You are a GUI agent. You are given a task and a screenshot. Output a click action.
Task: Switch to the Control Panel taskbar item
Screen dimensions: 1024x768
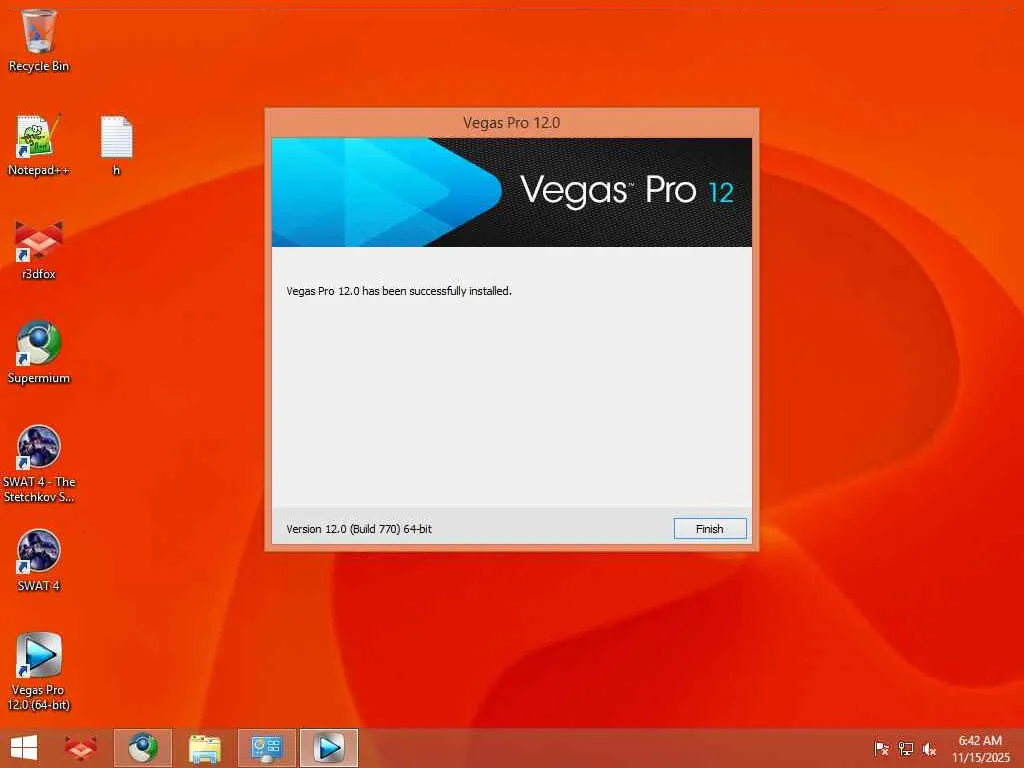click(266, 748)
